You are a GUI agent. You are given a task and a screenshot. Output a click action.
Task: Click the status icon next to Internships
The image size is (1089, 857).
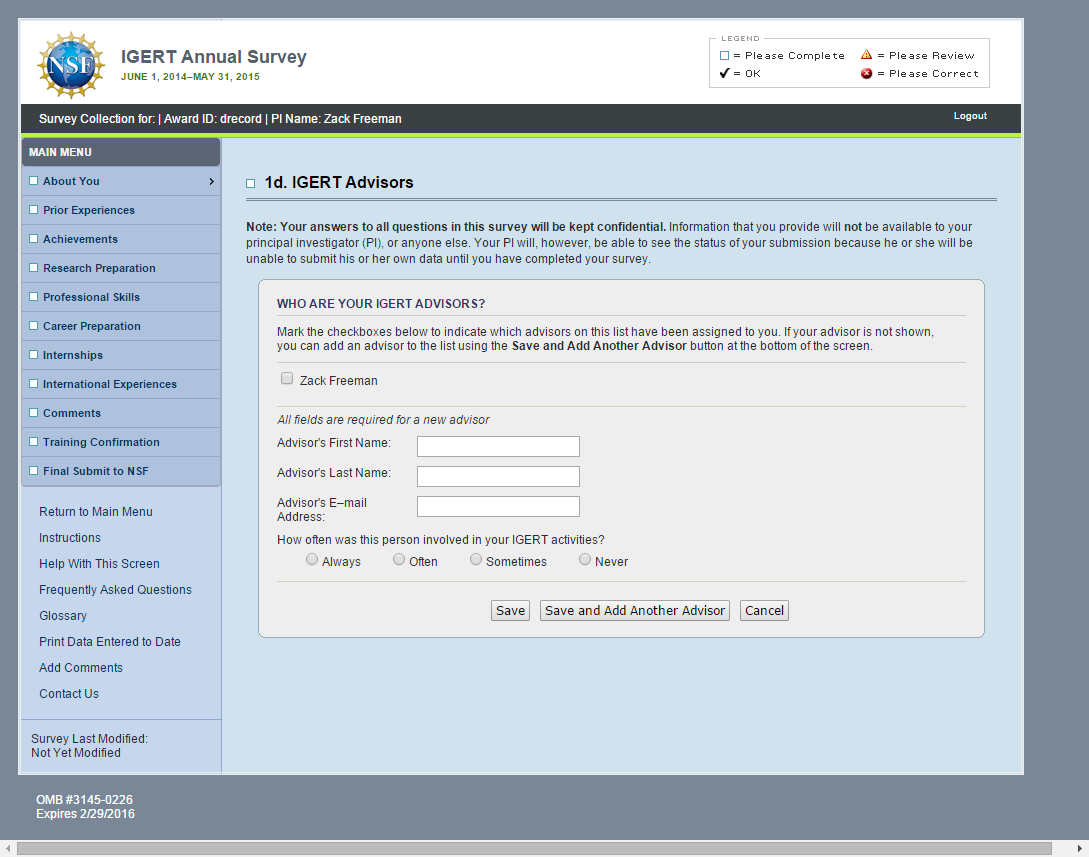coord(34,355)
